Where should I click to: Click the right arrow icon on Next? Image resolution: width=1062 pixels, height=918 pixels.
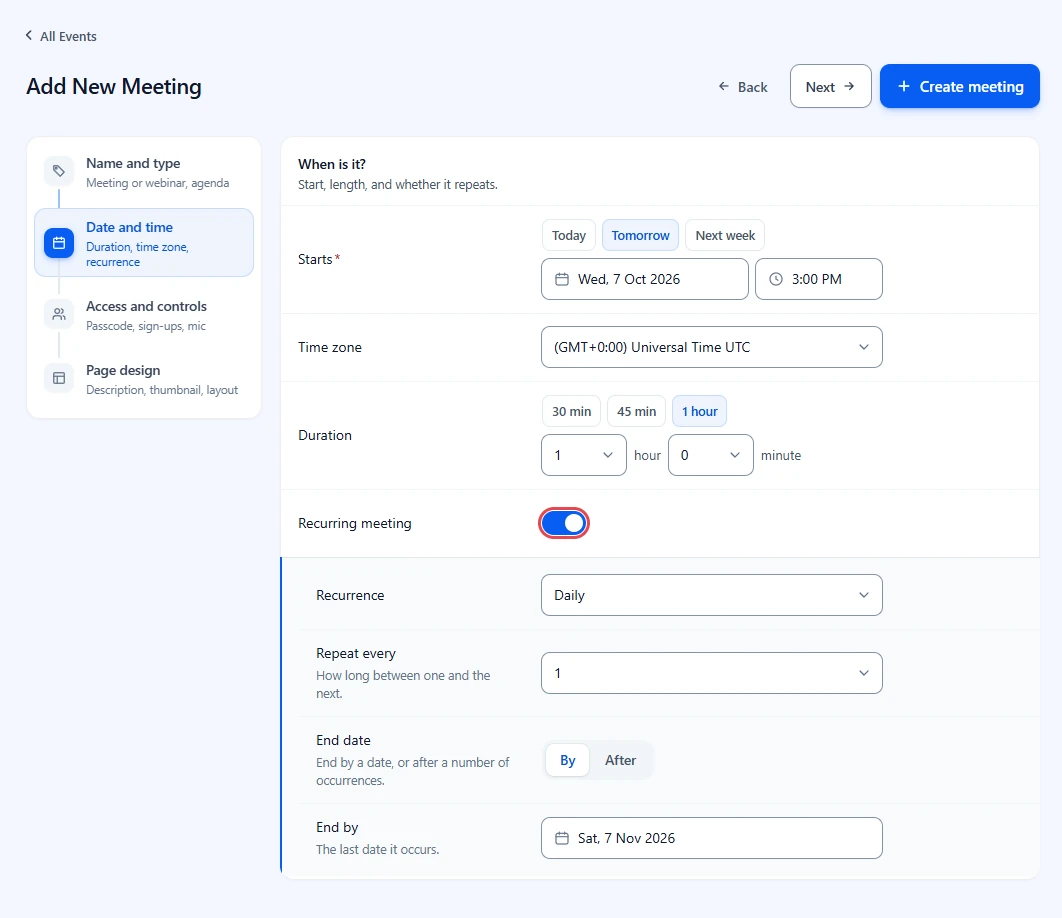(x=849, y=86)
